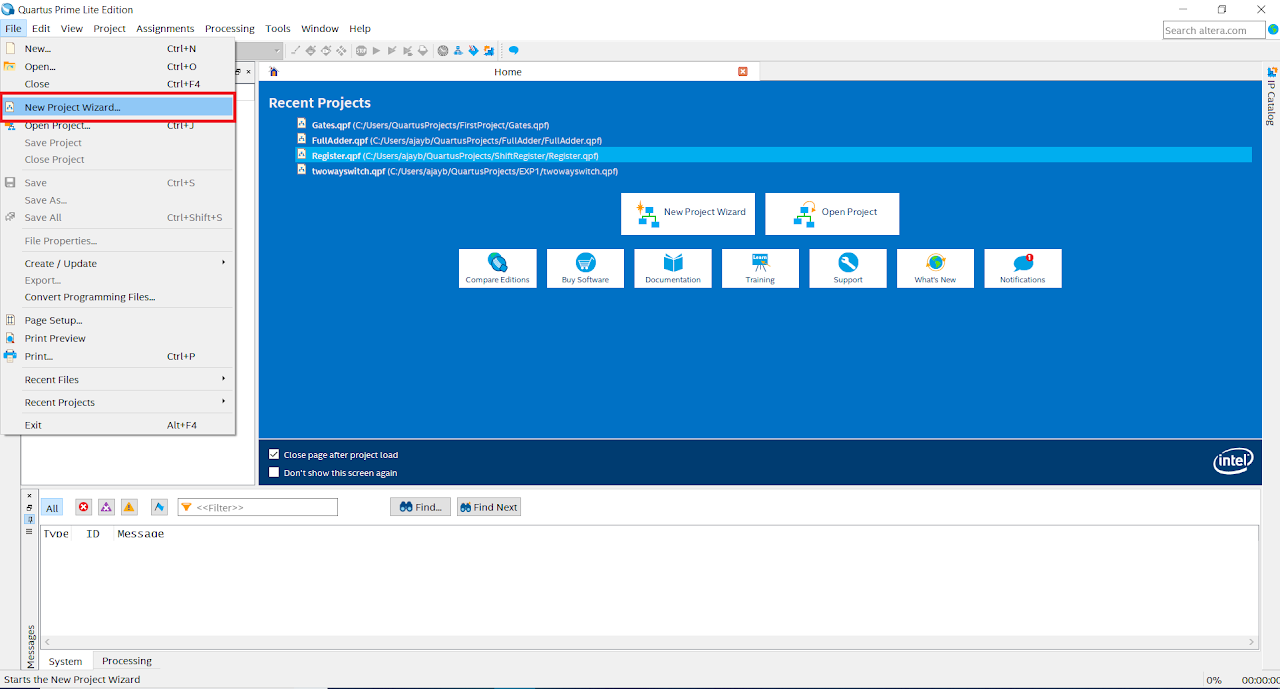This screenshot has width=1280, height=689.
Task: Click the Home icon on Home tab
Action: click(273, 72)
